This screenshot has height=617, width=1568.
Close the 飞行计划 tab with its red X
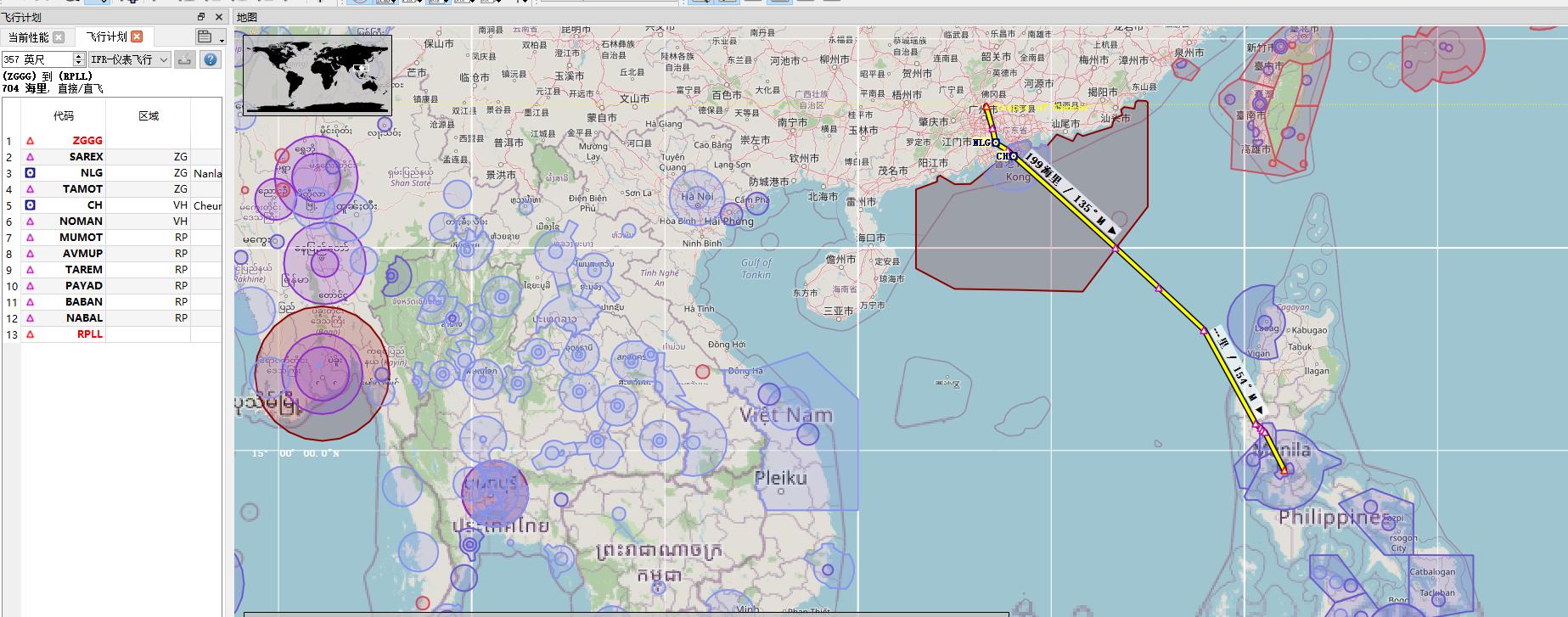pos(137,36)
